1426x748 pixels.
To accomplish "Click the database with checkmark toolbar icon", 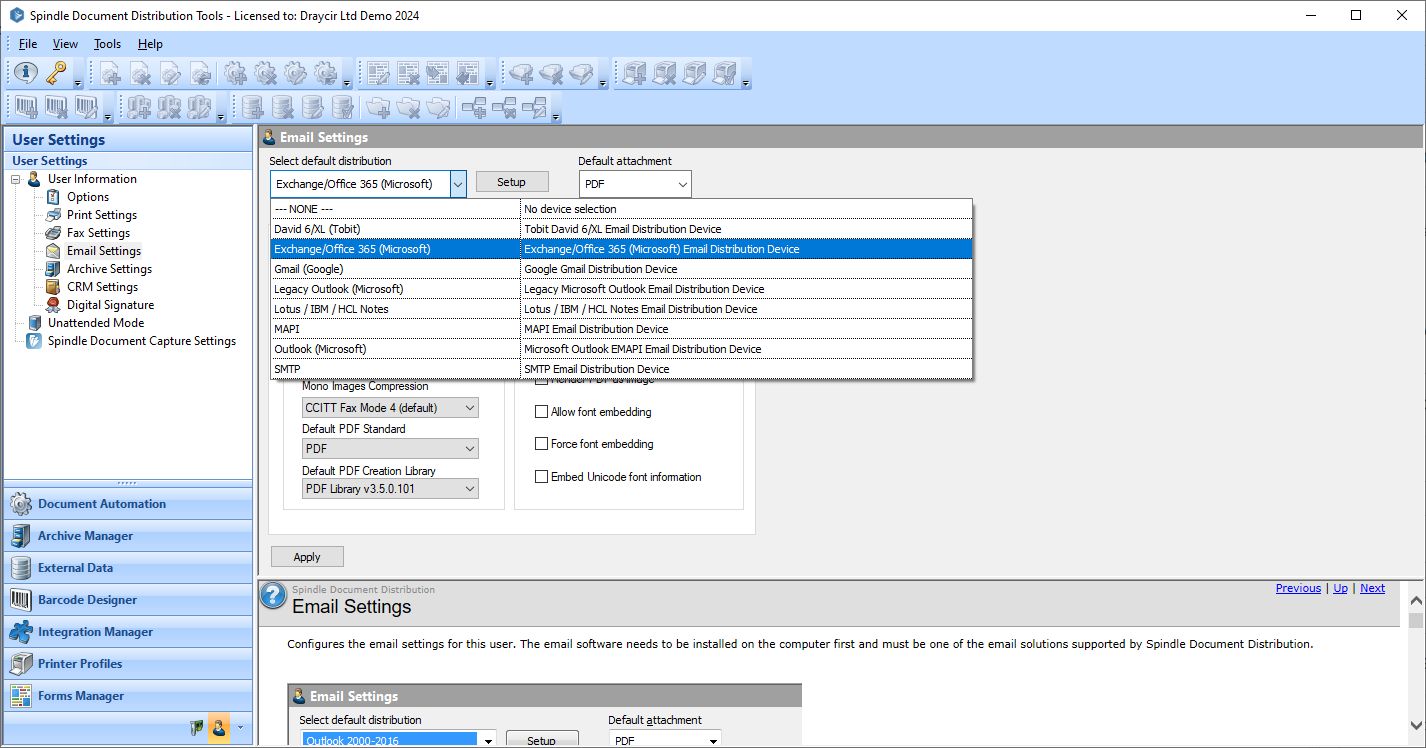I will (343, 106).
